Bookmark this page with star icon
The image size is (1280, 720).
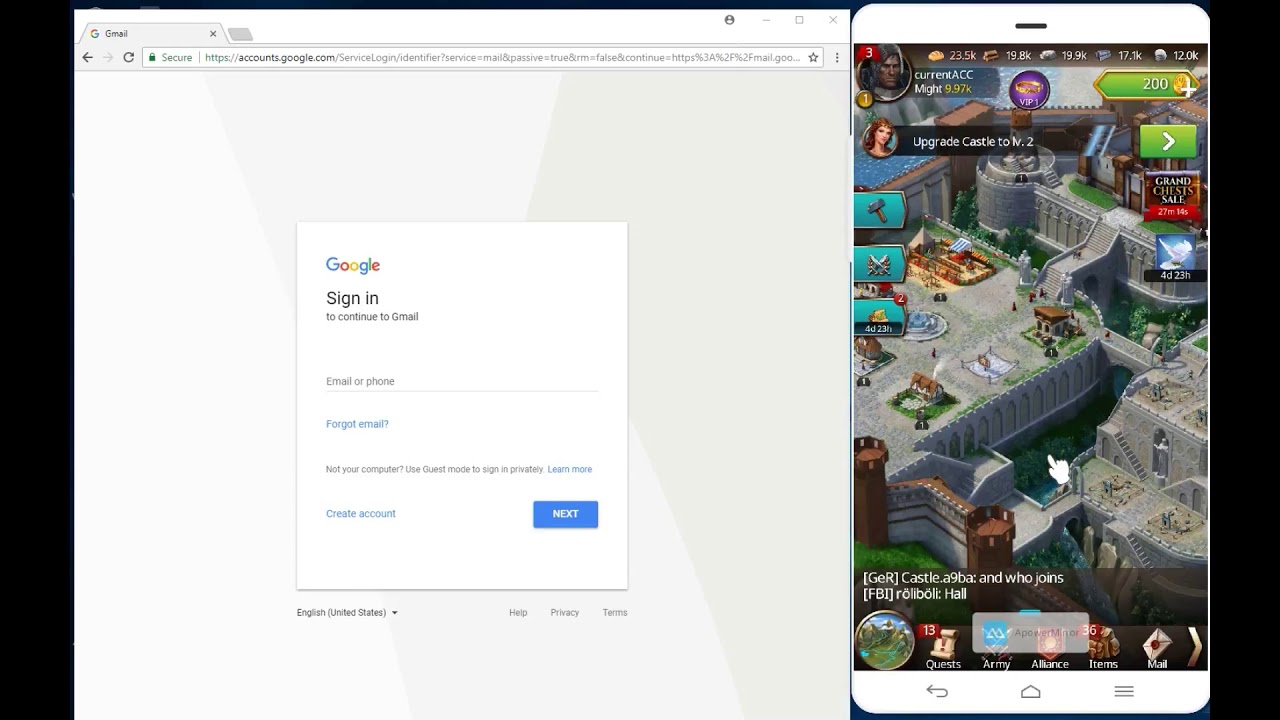[x=814, y=57]
